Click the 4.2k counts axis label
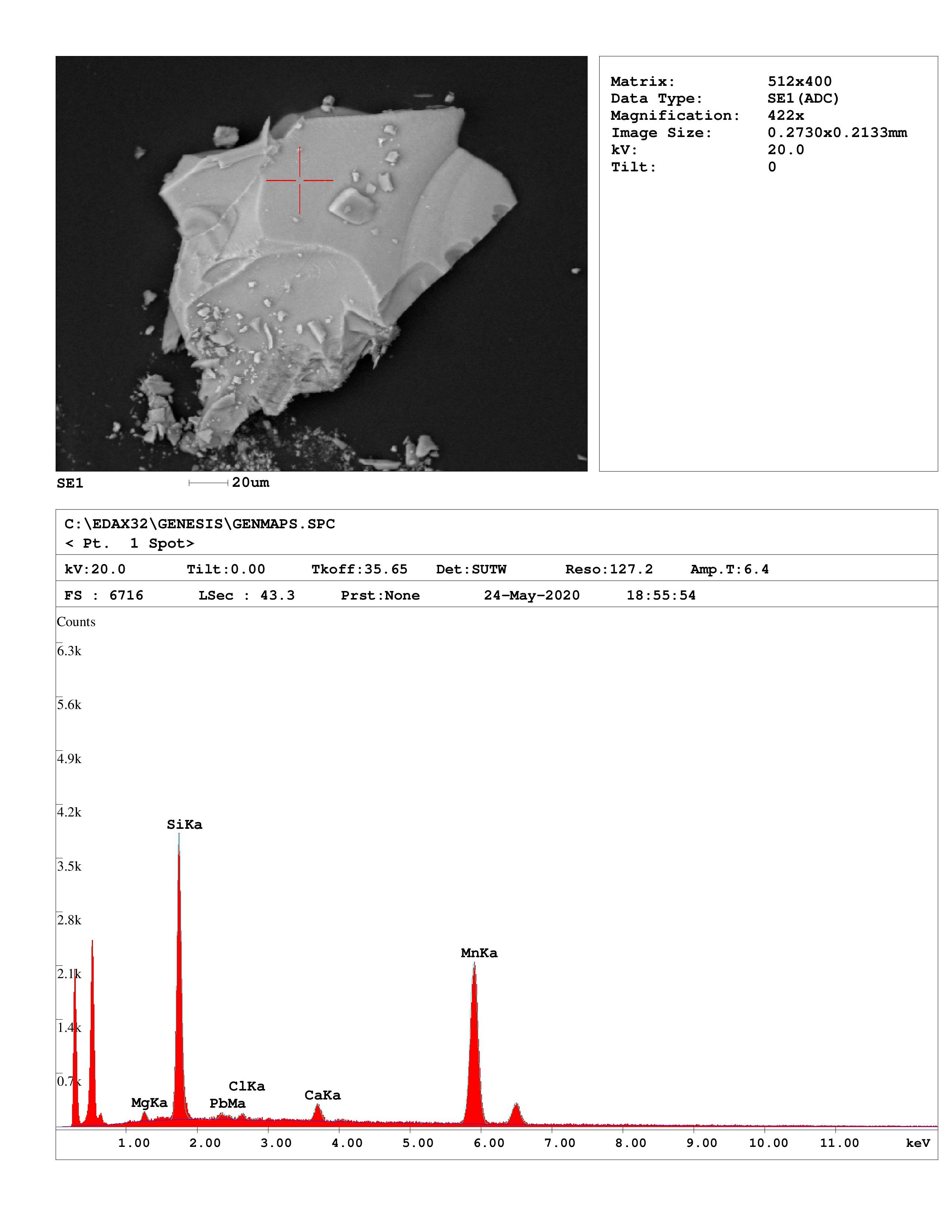Image resolution: width=952 pixels, height=1232 pixels. click(69, 812)
